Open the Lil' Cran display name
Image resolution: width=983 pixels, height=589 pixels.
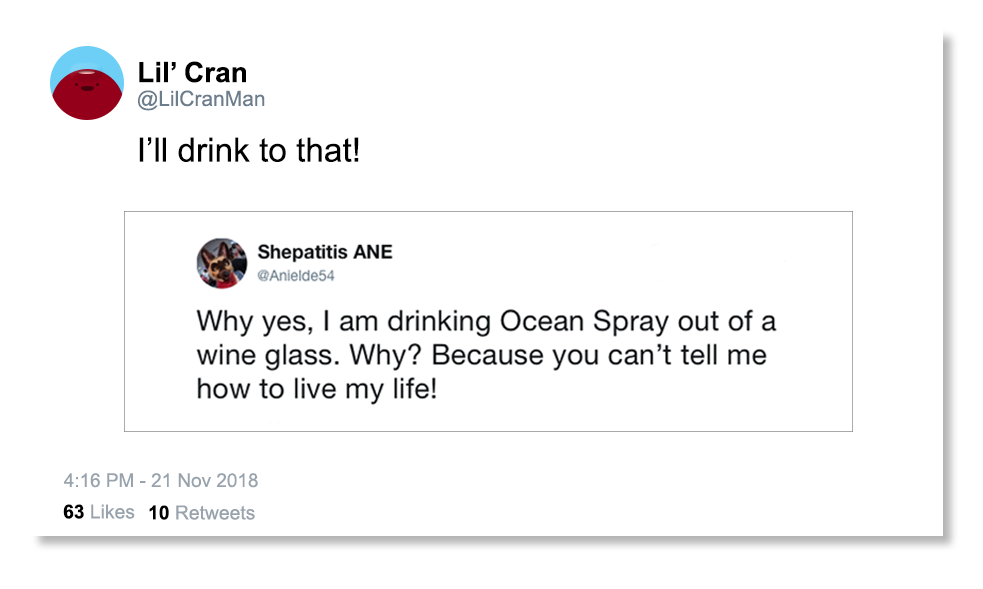[x=192, y=73]
